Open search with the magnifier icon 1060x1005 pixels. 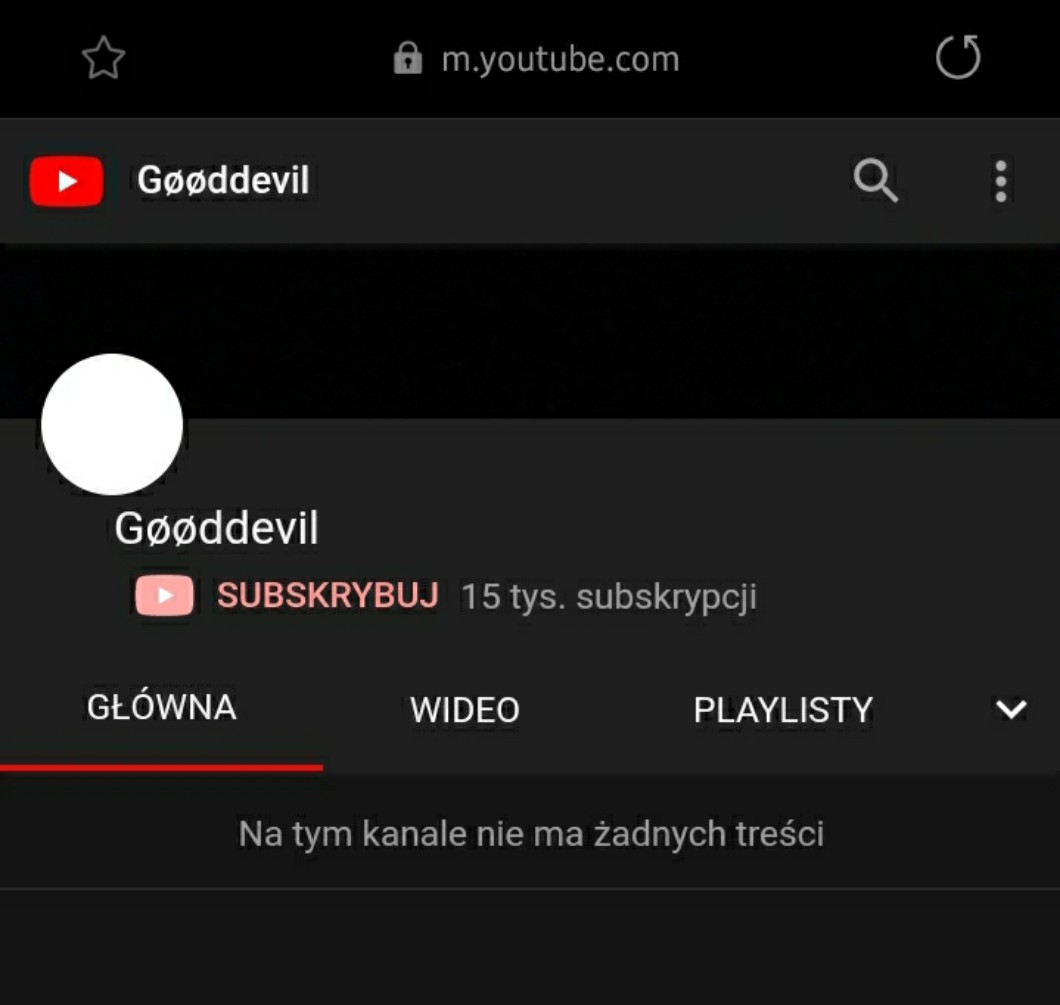[875, 180]
